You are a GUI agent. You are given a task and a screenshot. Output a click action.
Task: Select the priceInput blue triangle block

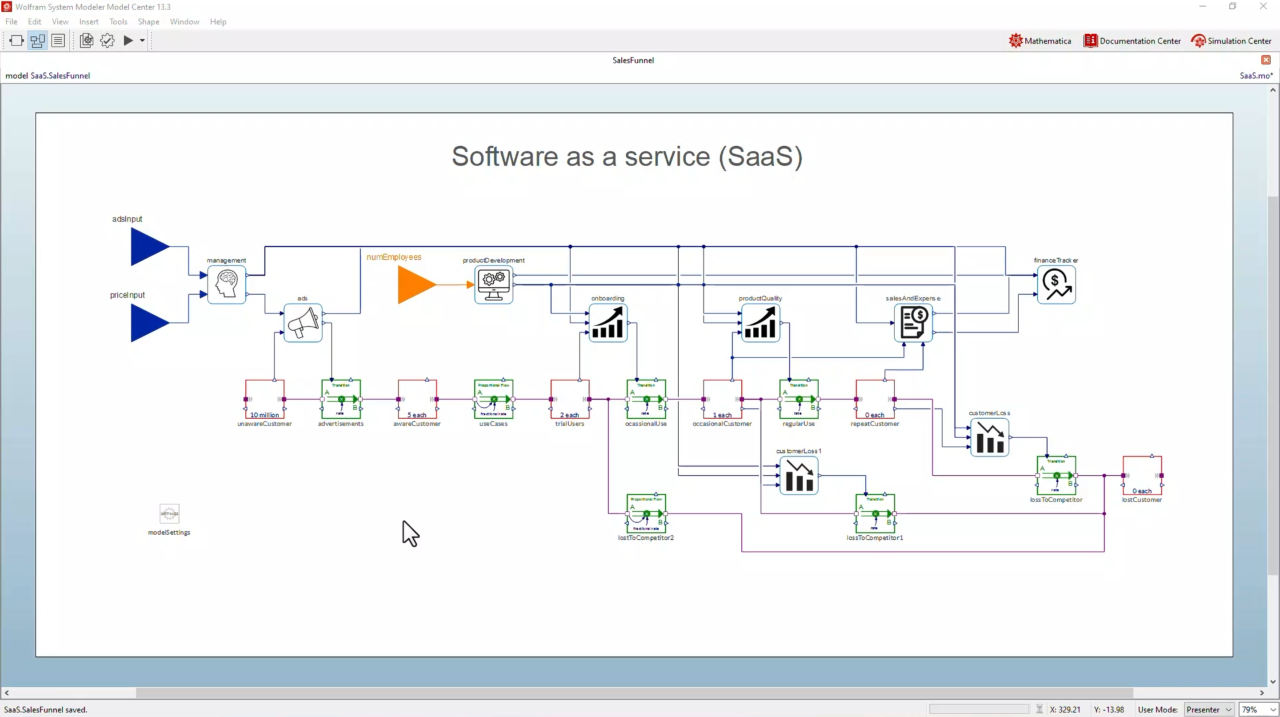pos(150,323)
